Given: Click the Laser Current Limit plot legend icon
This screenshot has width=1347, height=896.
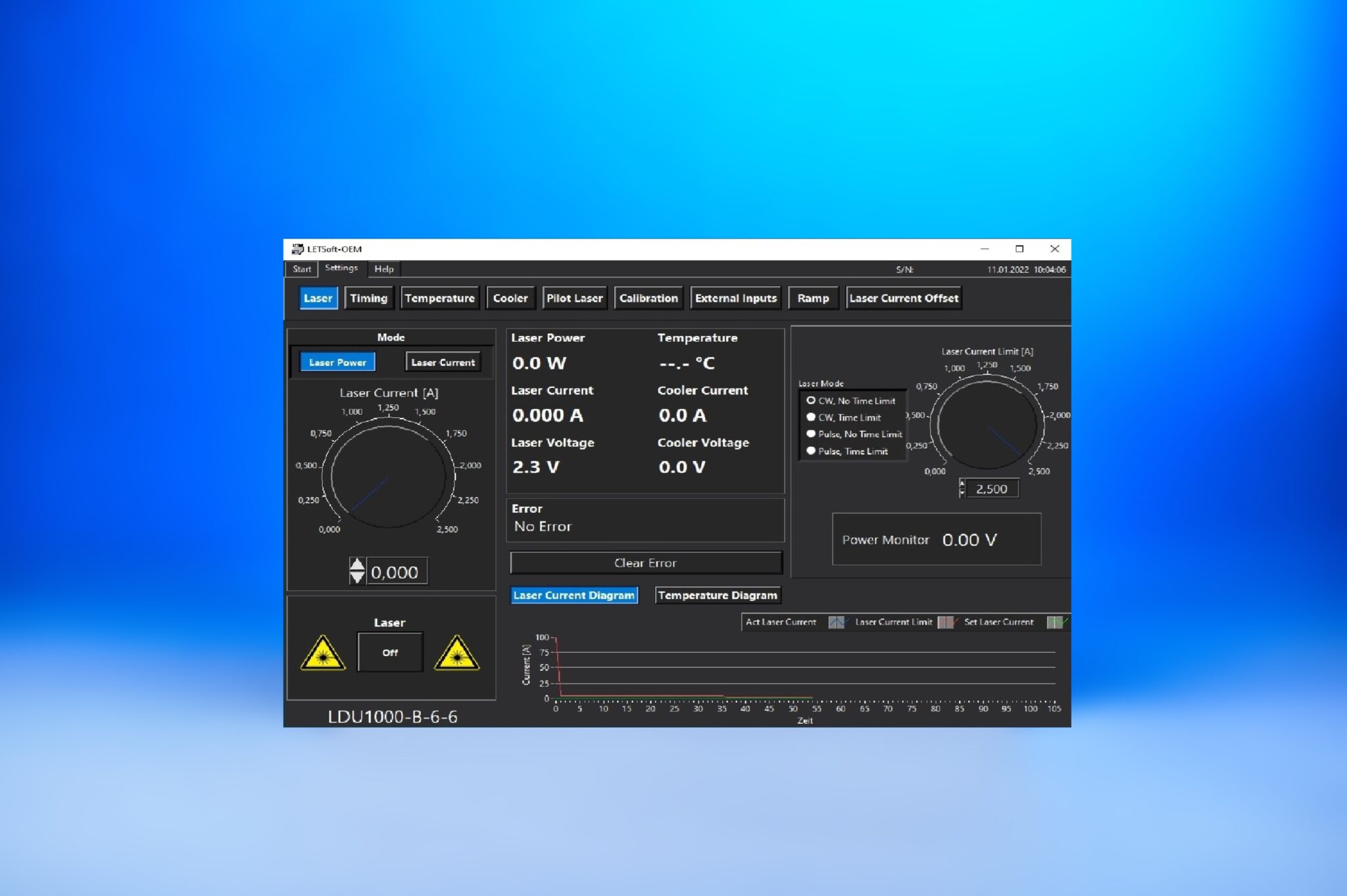Looking at the screenshot, I should point(946,622).
